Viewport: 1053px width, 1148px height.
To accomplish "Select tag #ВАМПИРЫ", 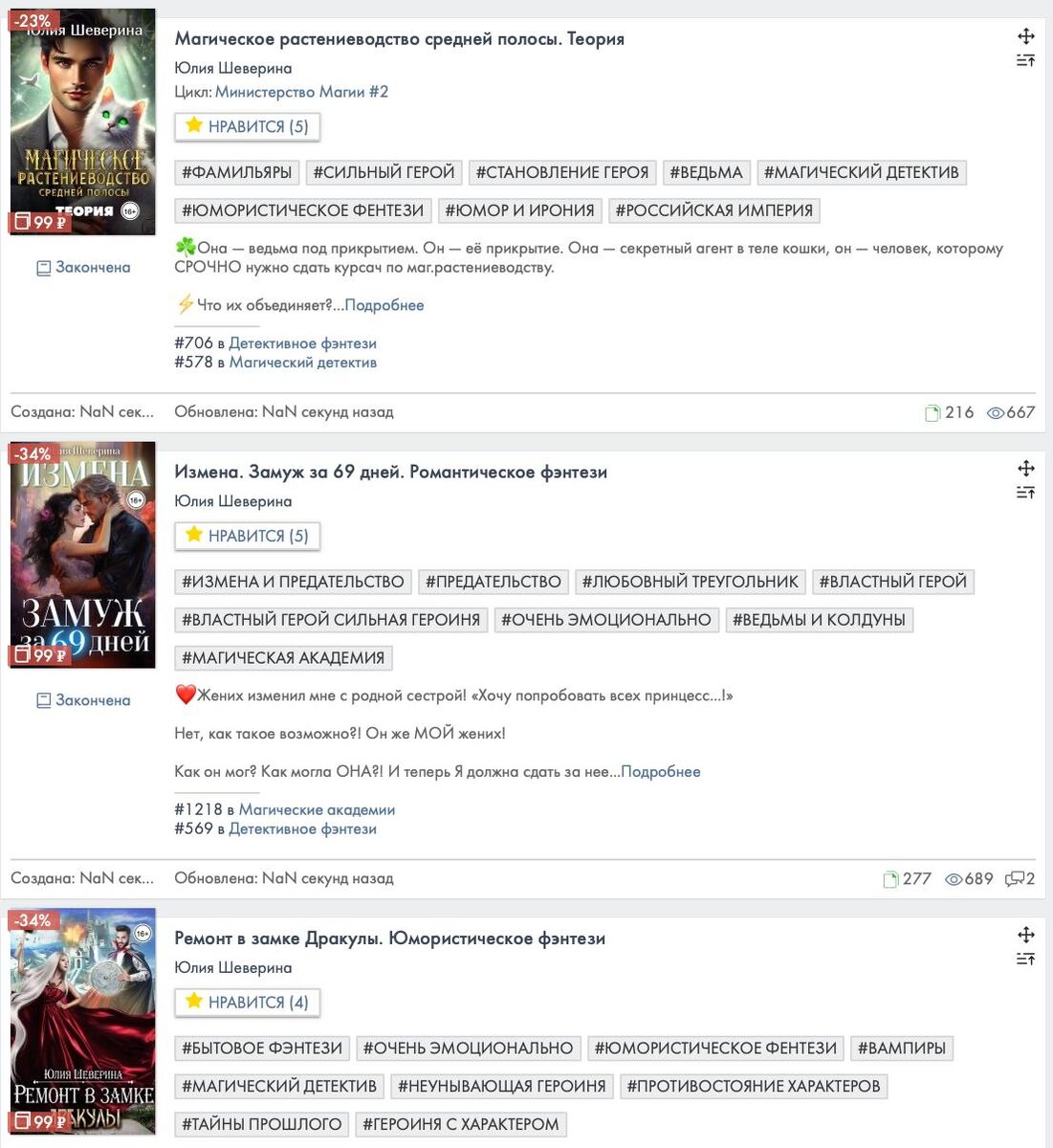I will (x=901, y=1048).
